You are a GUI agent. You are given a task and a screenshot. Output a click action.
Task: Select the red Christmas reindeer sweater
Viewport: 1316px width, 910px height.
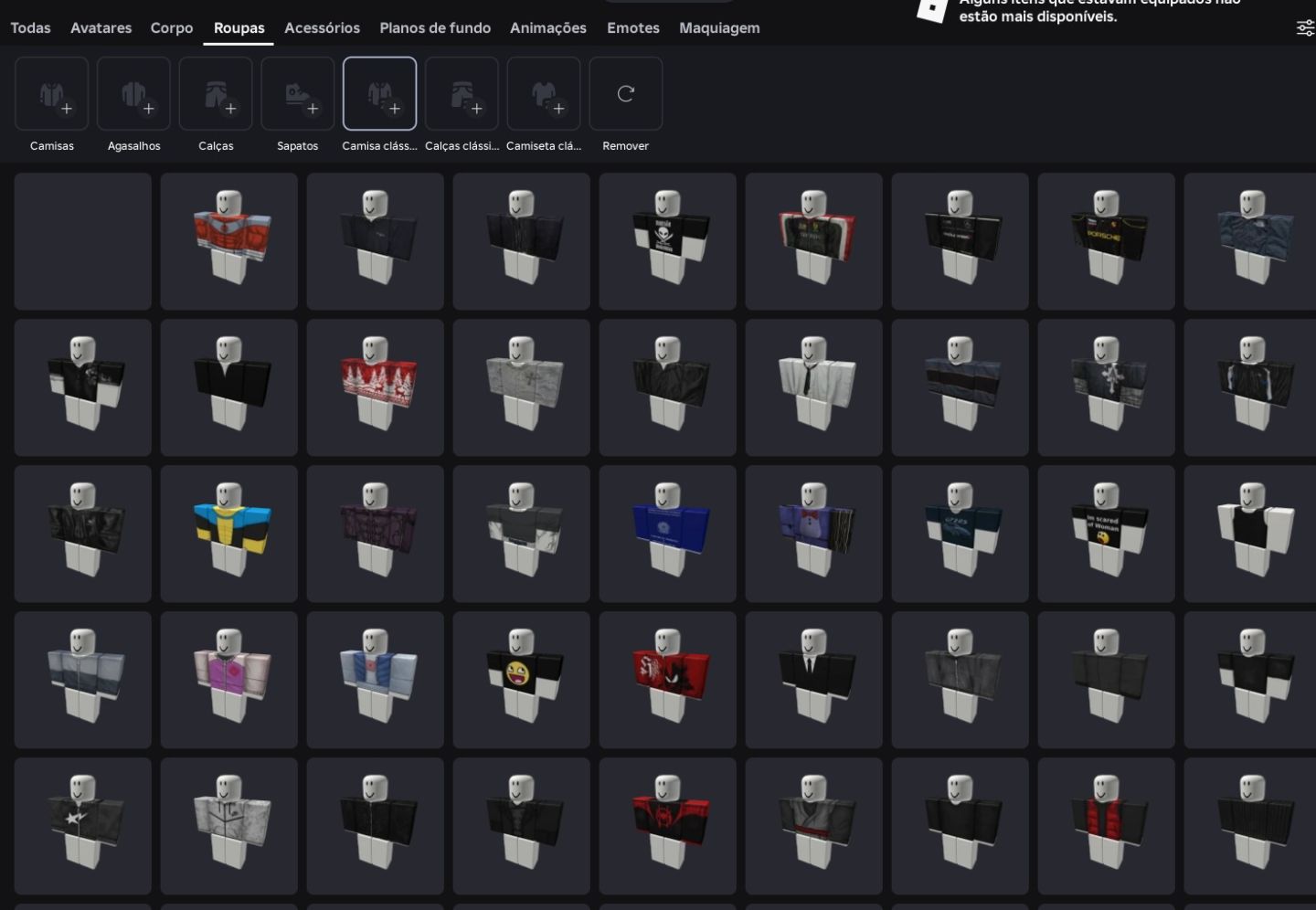(376, 387)
